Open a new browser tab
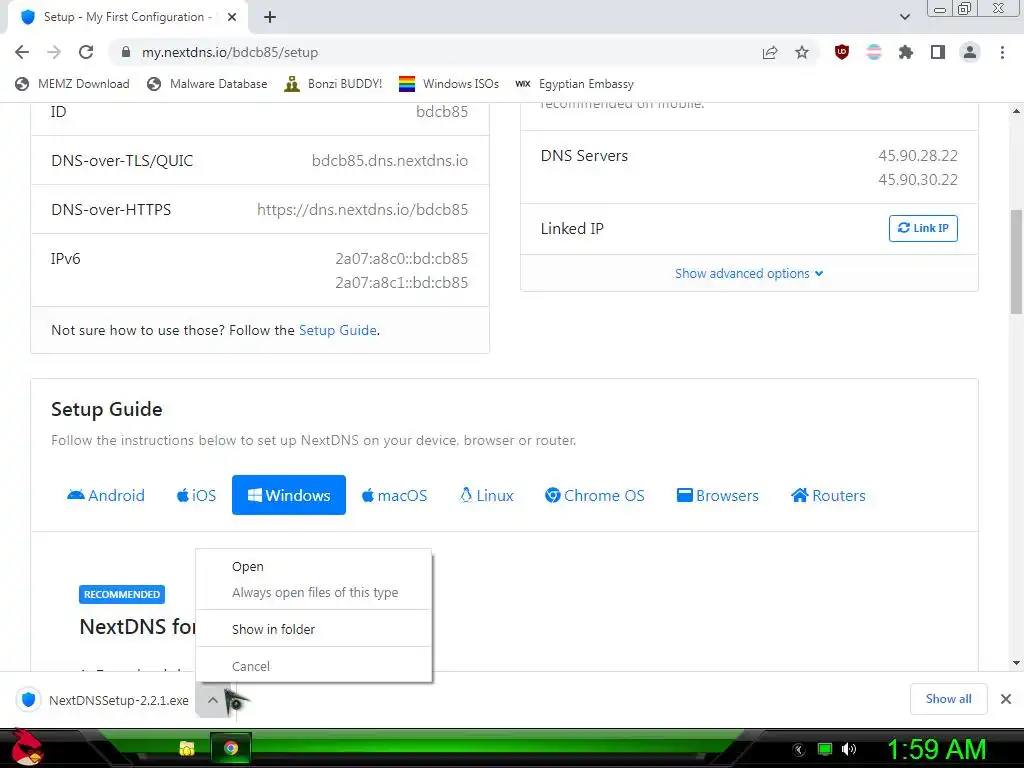The image size is (1024, 768). click(270, 17)
